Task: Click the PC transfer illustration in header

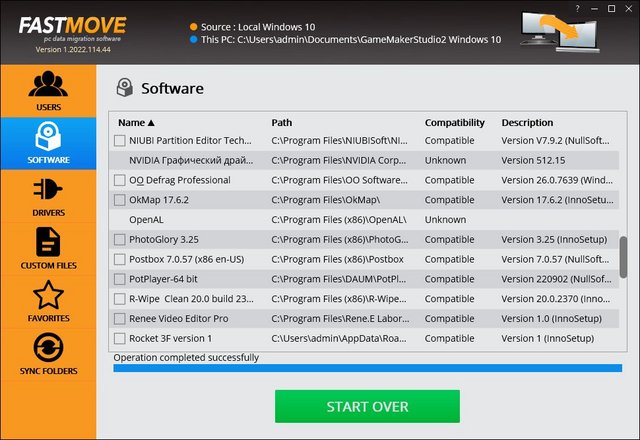Action: [560, 32]
